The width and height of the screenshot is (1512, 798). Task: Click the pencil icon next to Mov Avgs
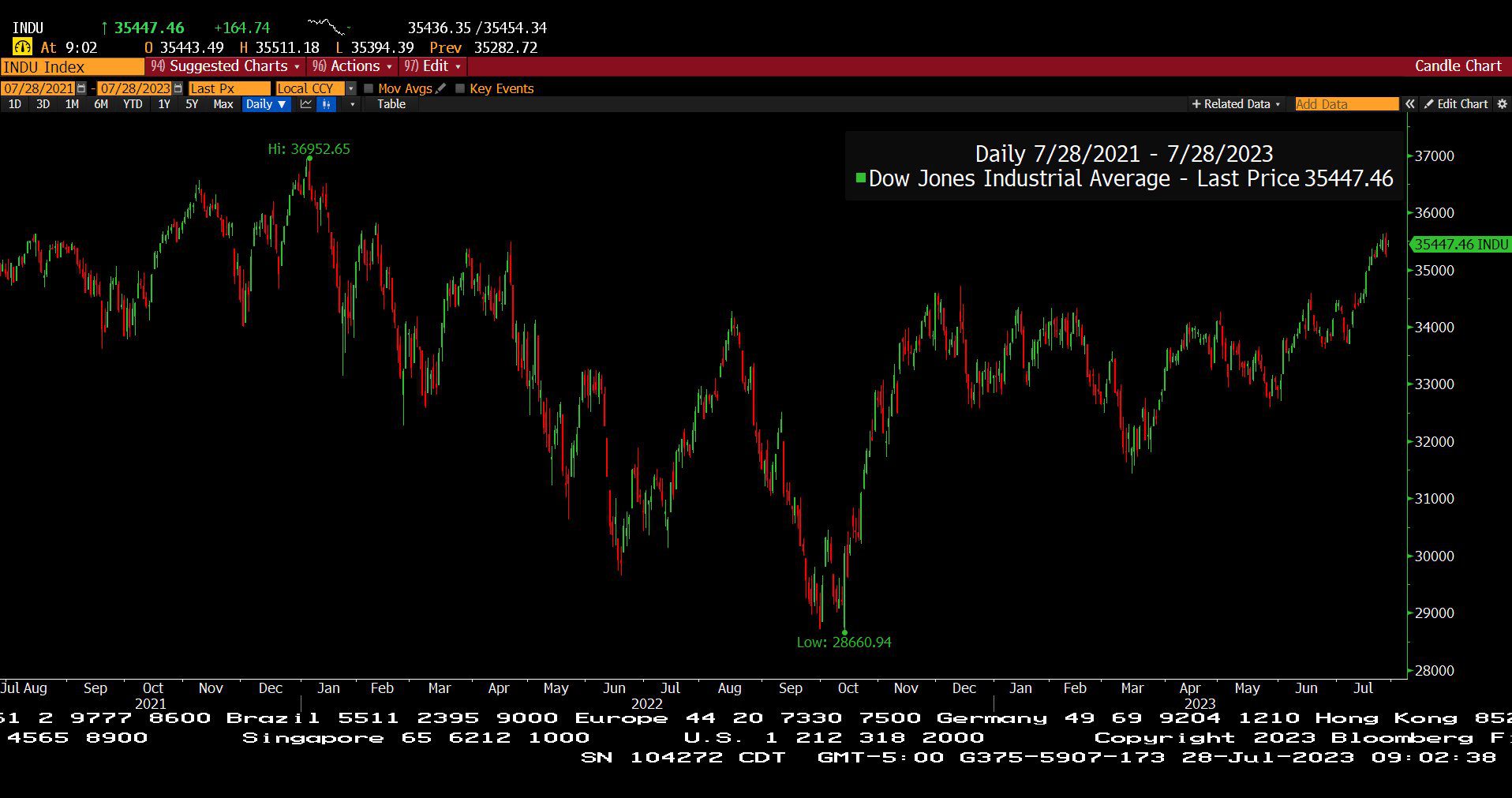[x=441, y=88]
